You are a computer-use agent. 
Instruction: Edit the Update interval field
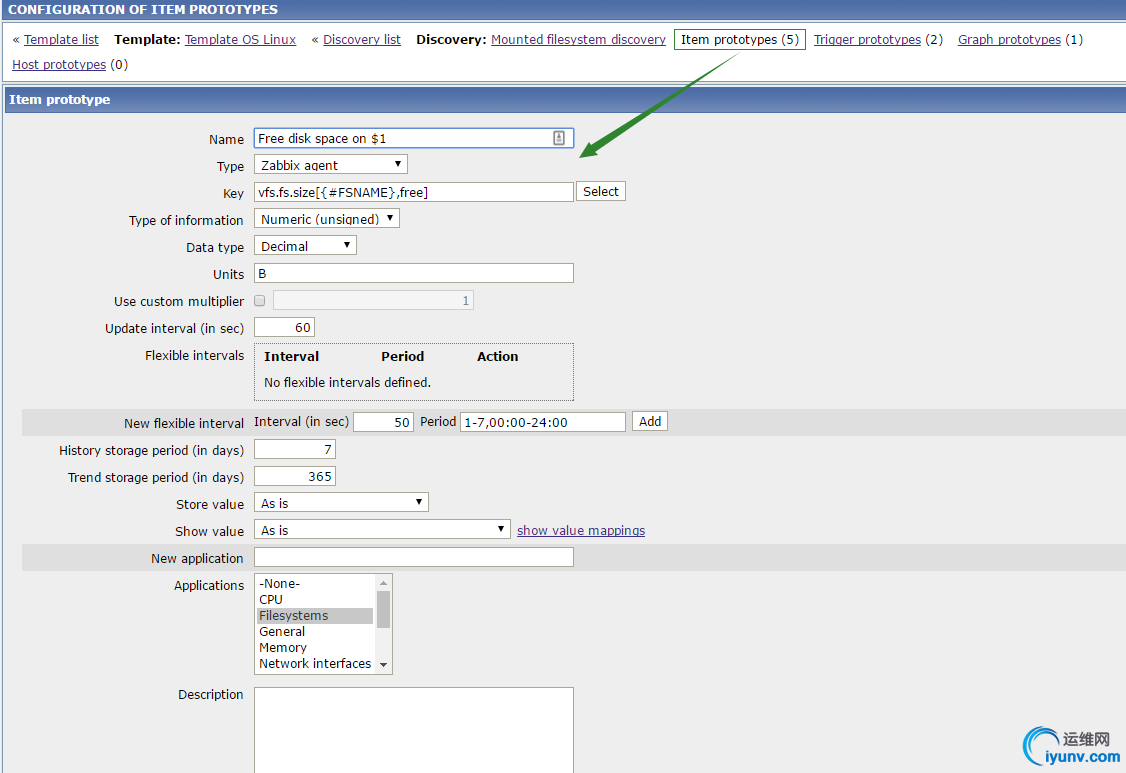click(x=284, y=328)
